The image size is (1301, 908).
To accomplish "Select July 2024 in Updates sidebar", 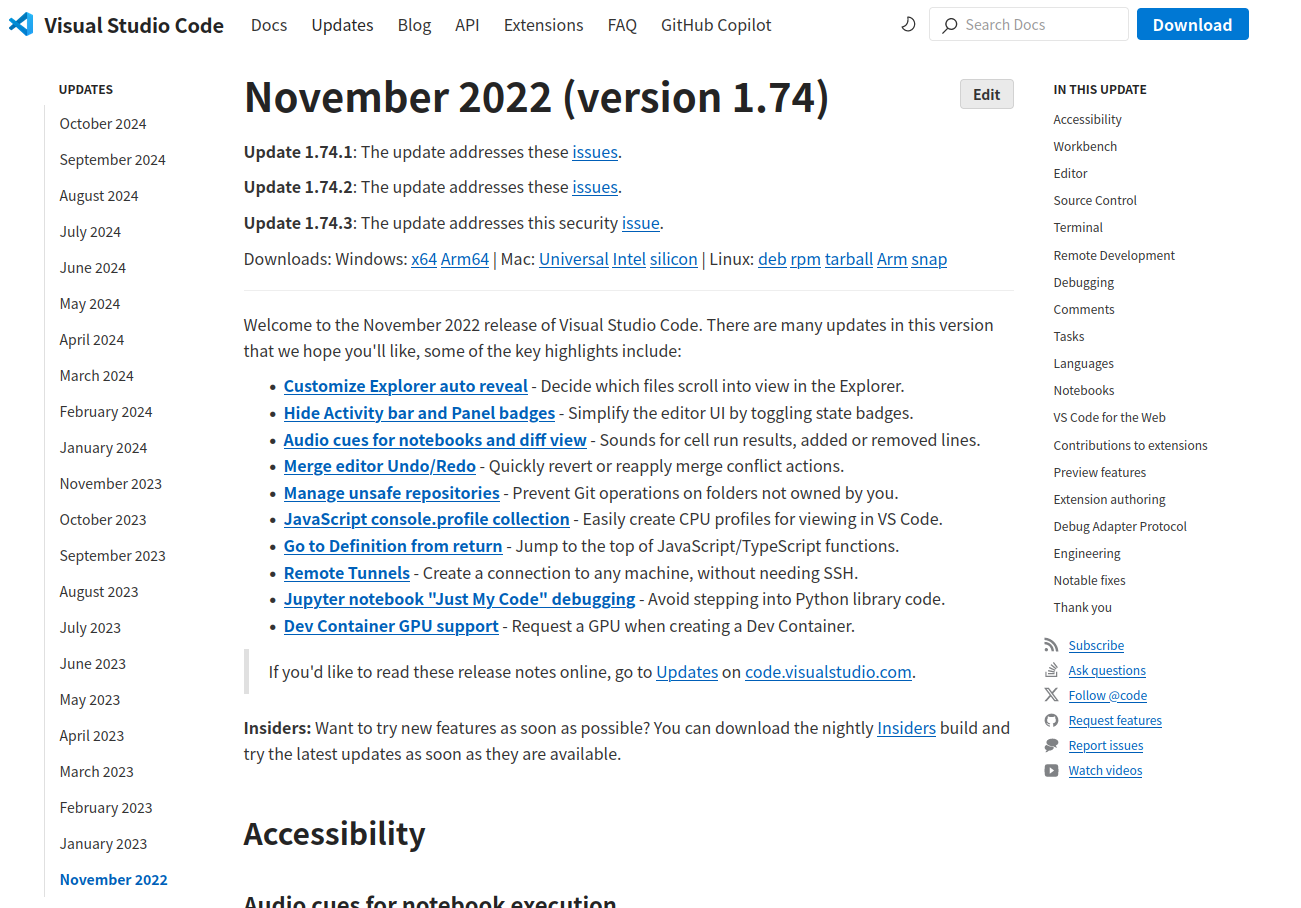I will [90, 232].
